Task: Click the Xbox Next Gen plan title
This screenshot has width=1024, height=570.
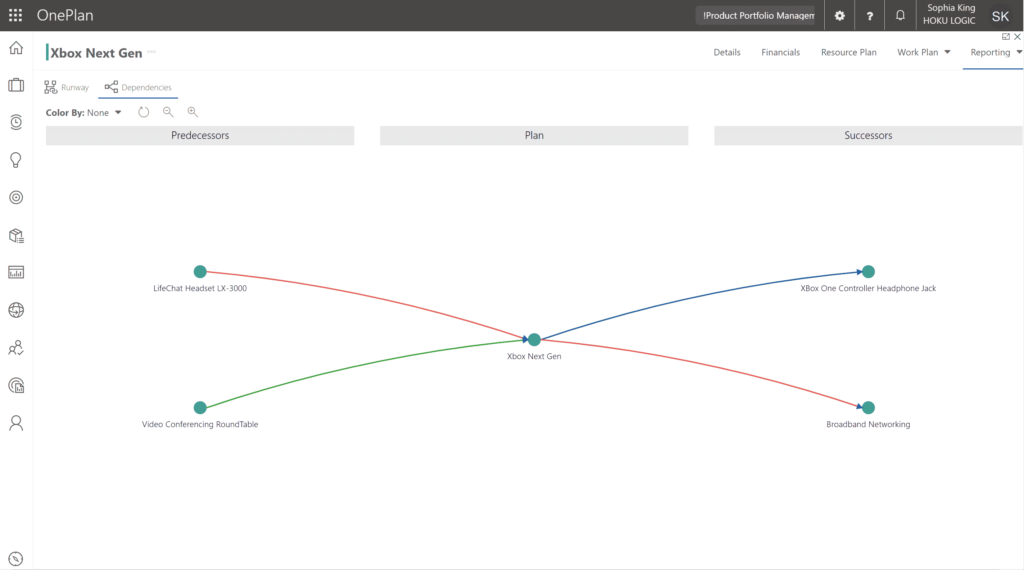Action: (96, 53)
